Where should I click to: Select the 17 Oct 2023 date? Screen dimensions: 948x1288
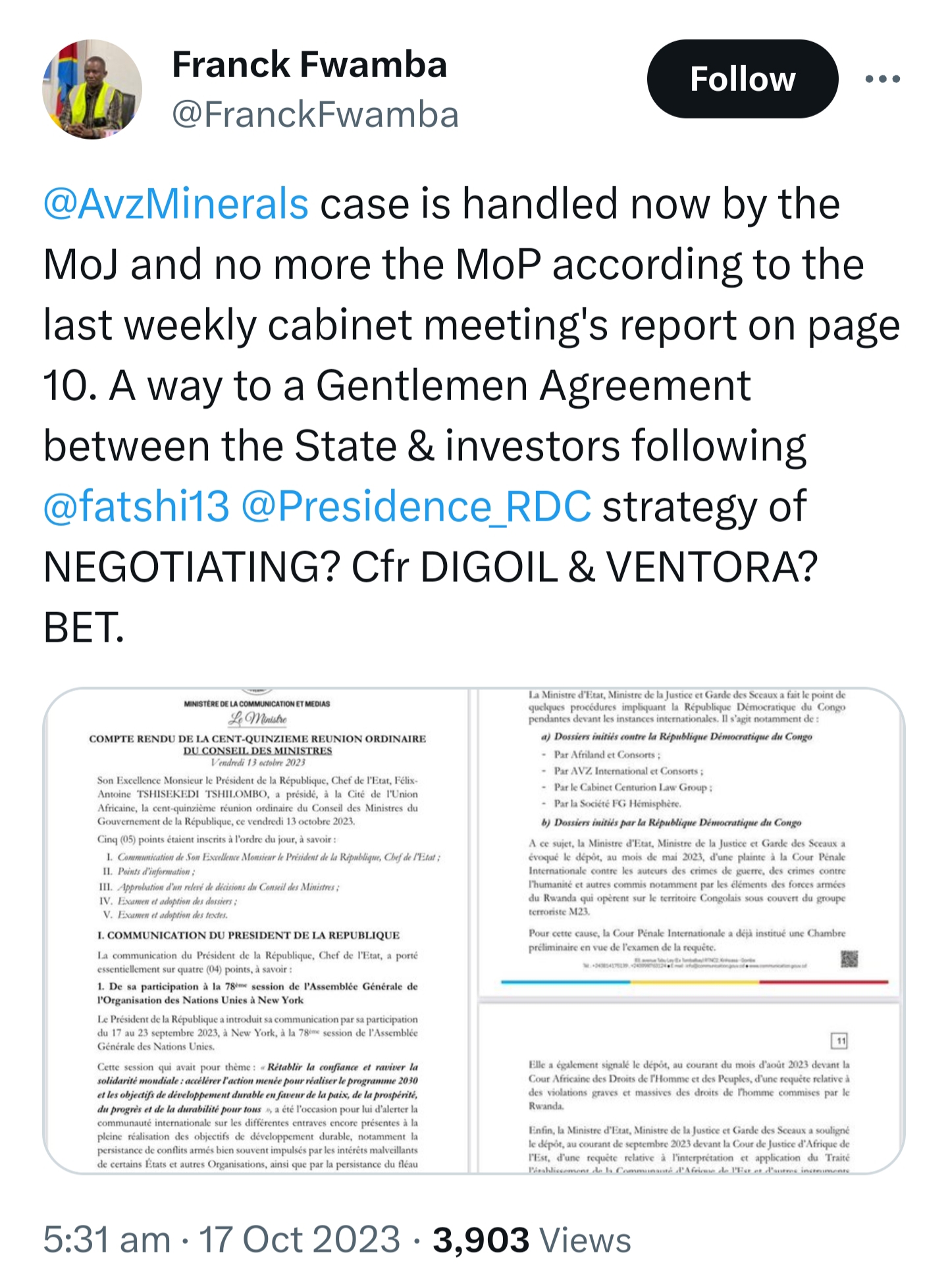[300, 1241]
